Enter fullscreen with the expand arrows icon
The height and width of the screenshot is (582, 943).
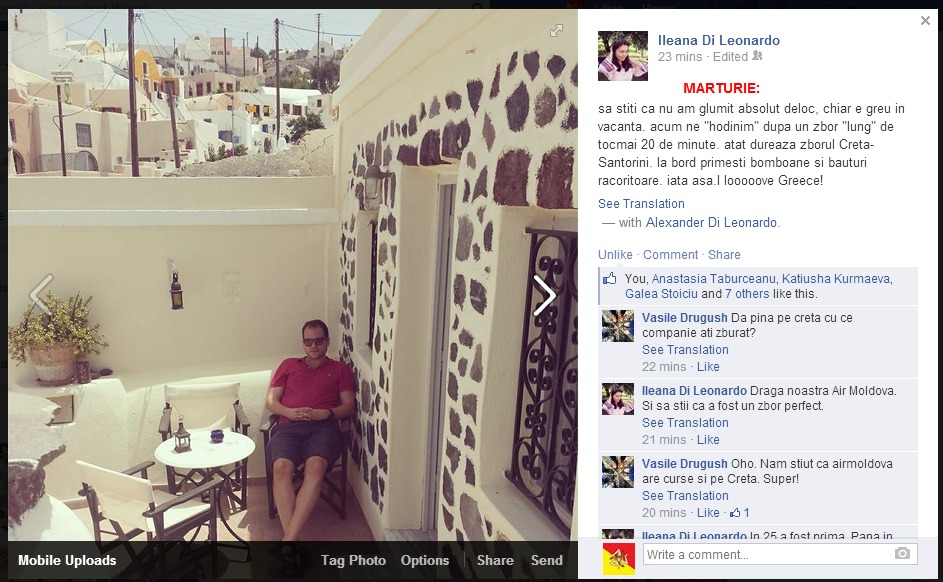[x=556, y=31]
